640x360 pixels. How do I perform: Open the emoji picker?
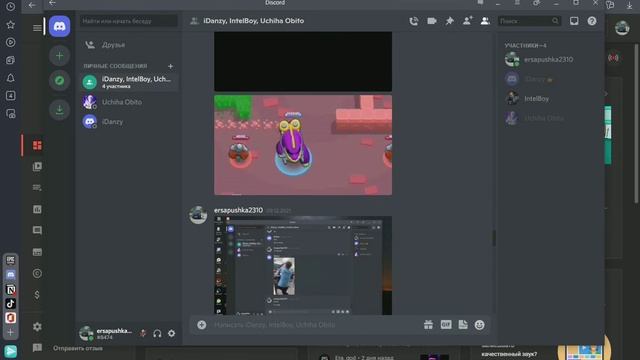click(x=480, y=325)
